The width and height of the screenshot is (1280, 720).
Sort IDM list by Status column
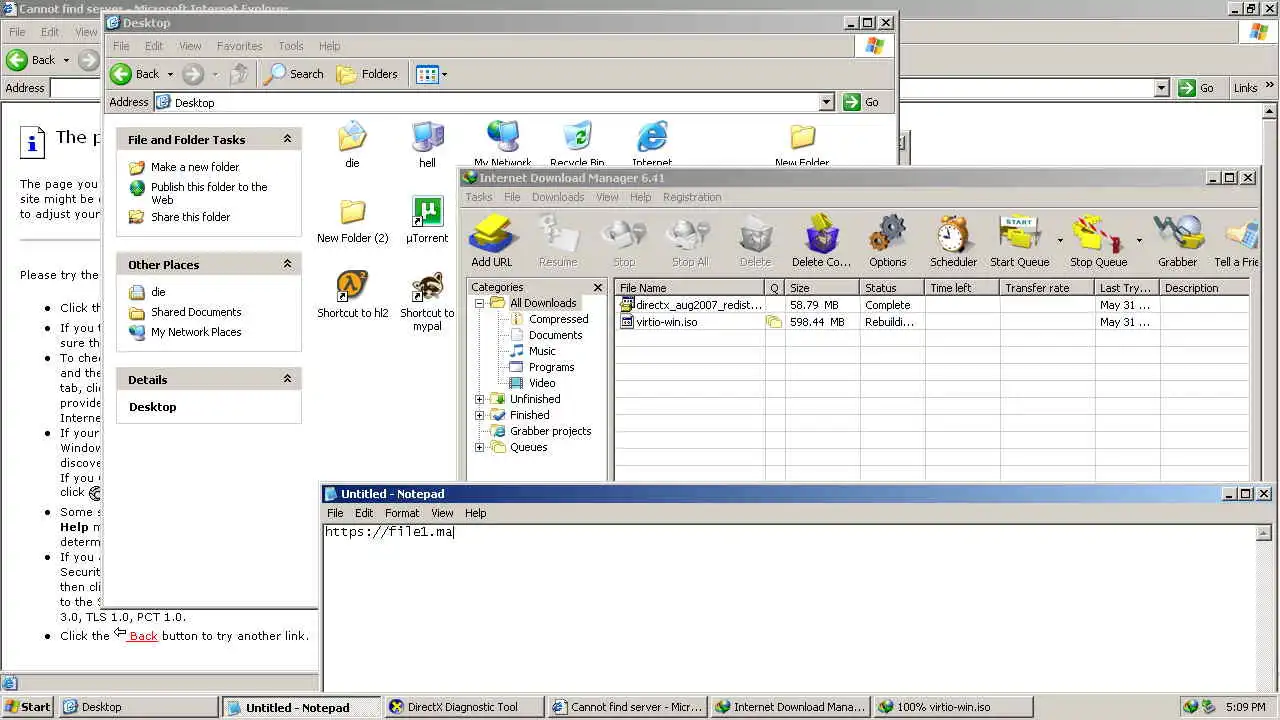click(892, 288)
